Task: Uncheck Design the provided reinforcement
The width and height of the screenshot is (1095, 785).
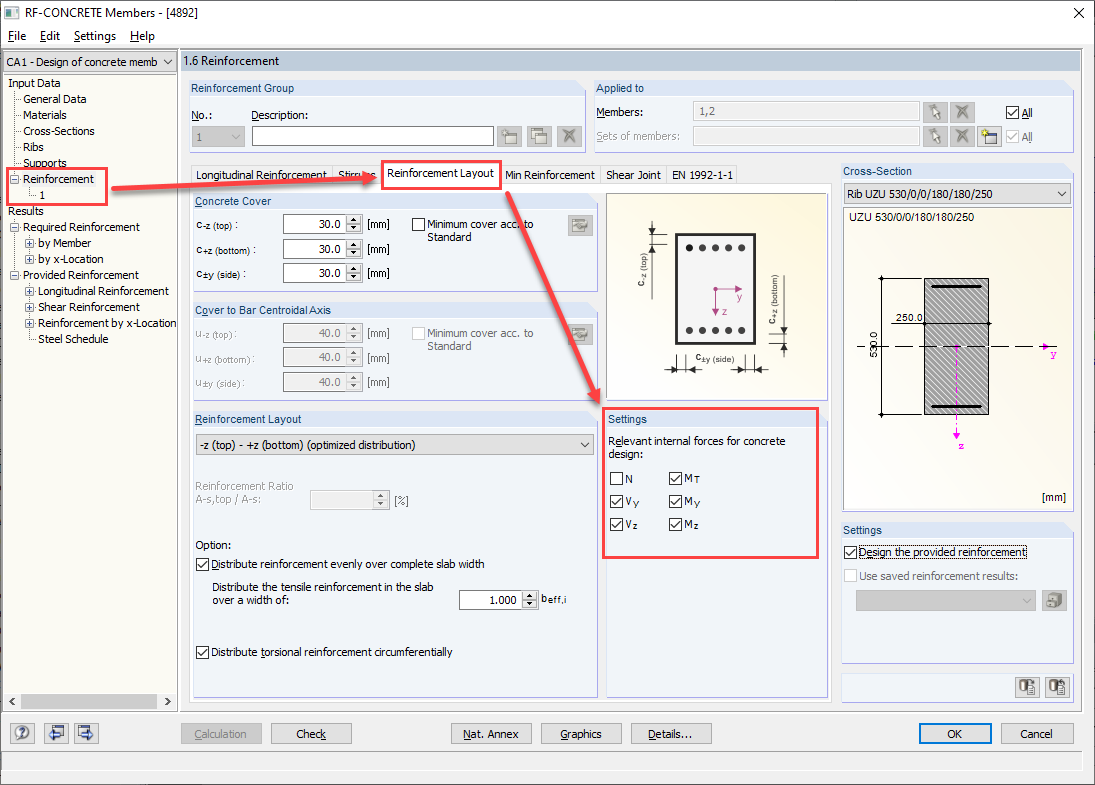Action: click(851, 552)
